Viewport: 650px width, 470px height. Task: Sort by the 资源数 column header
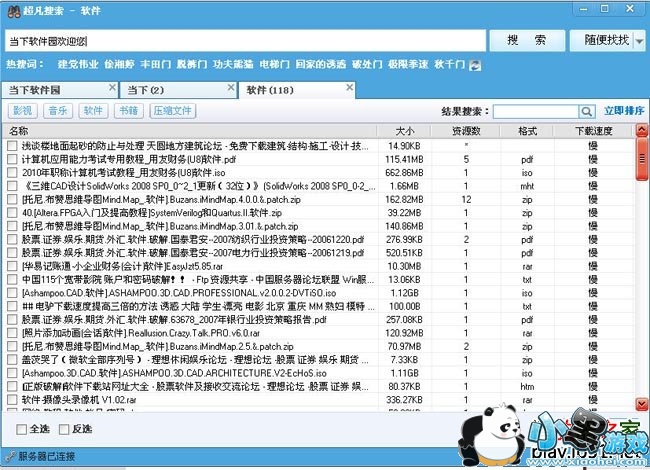coord(466,131)
